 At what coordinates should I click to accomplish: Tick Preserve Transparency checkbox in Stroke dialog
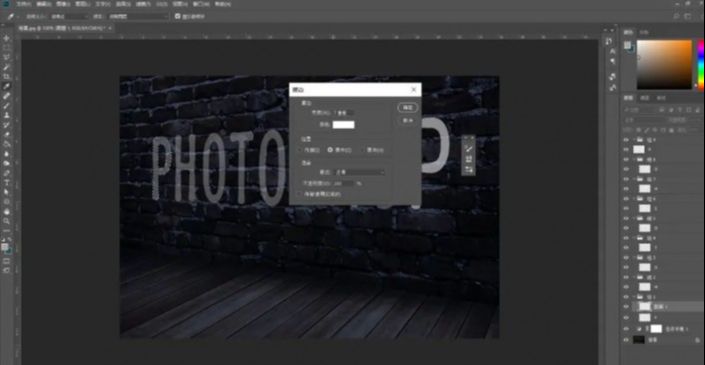pyautogui.click(x=300, y=194)
